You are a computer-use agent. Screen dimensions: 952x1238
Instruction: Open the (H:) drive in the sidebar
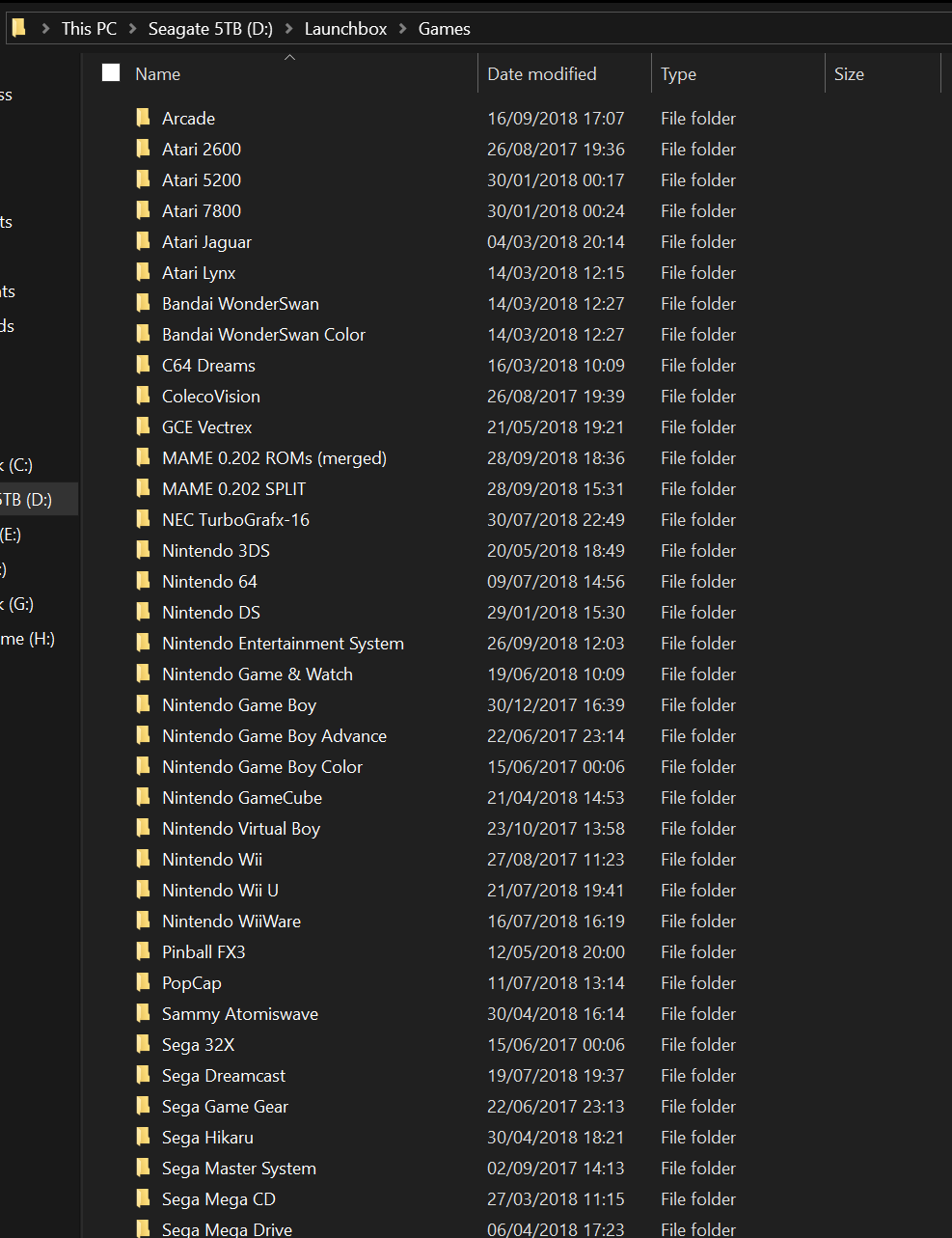point(27,639)
